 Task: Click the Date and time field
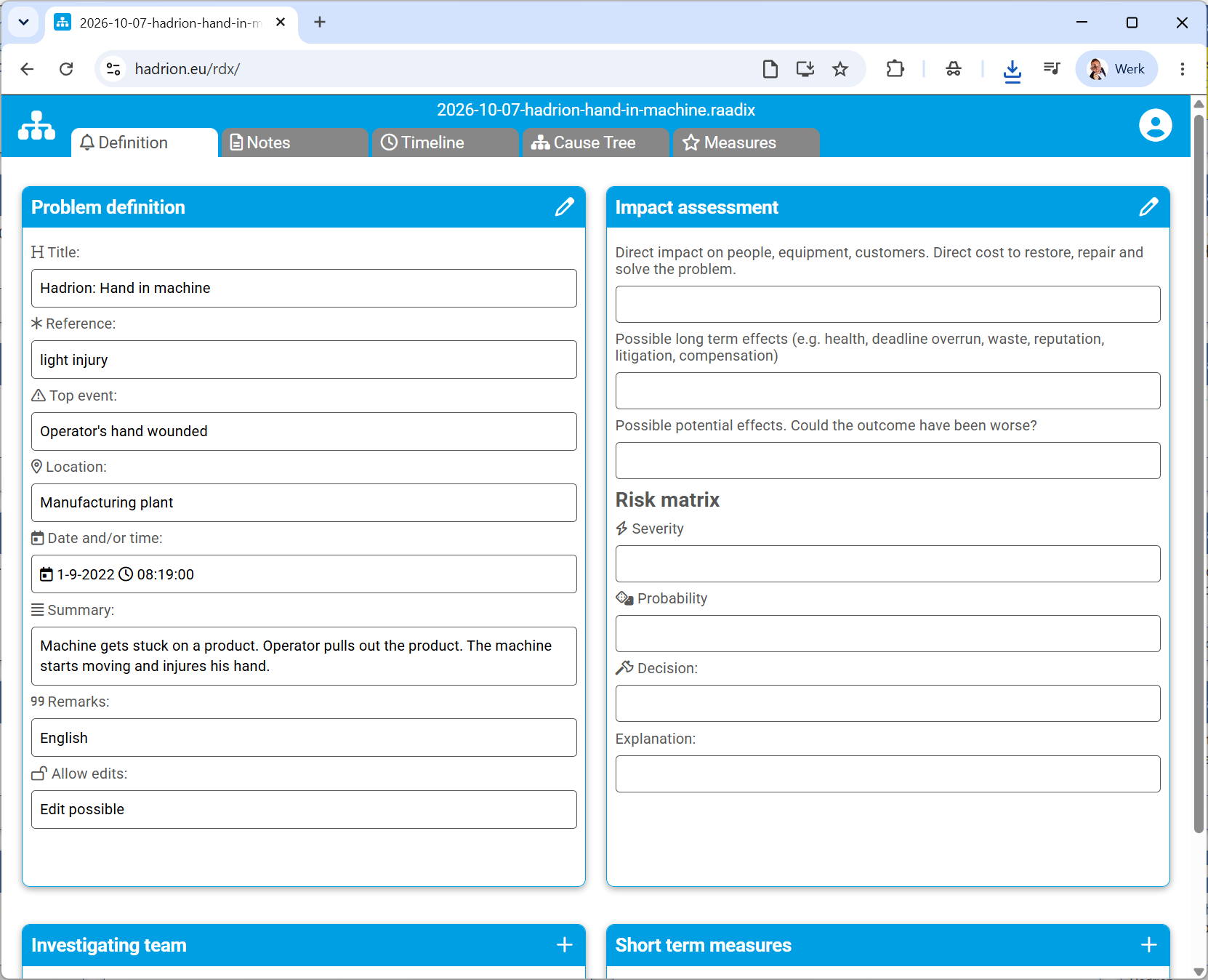click(304, 574)
